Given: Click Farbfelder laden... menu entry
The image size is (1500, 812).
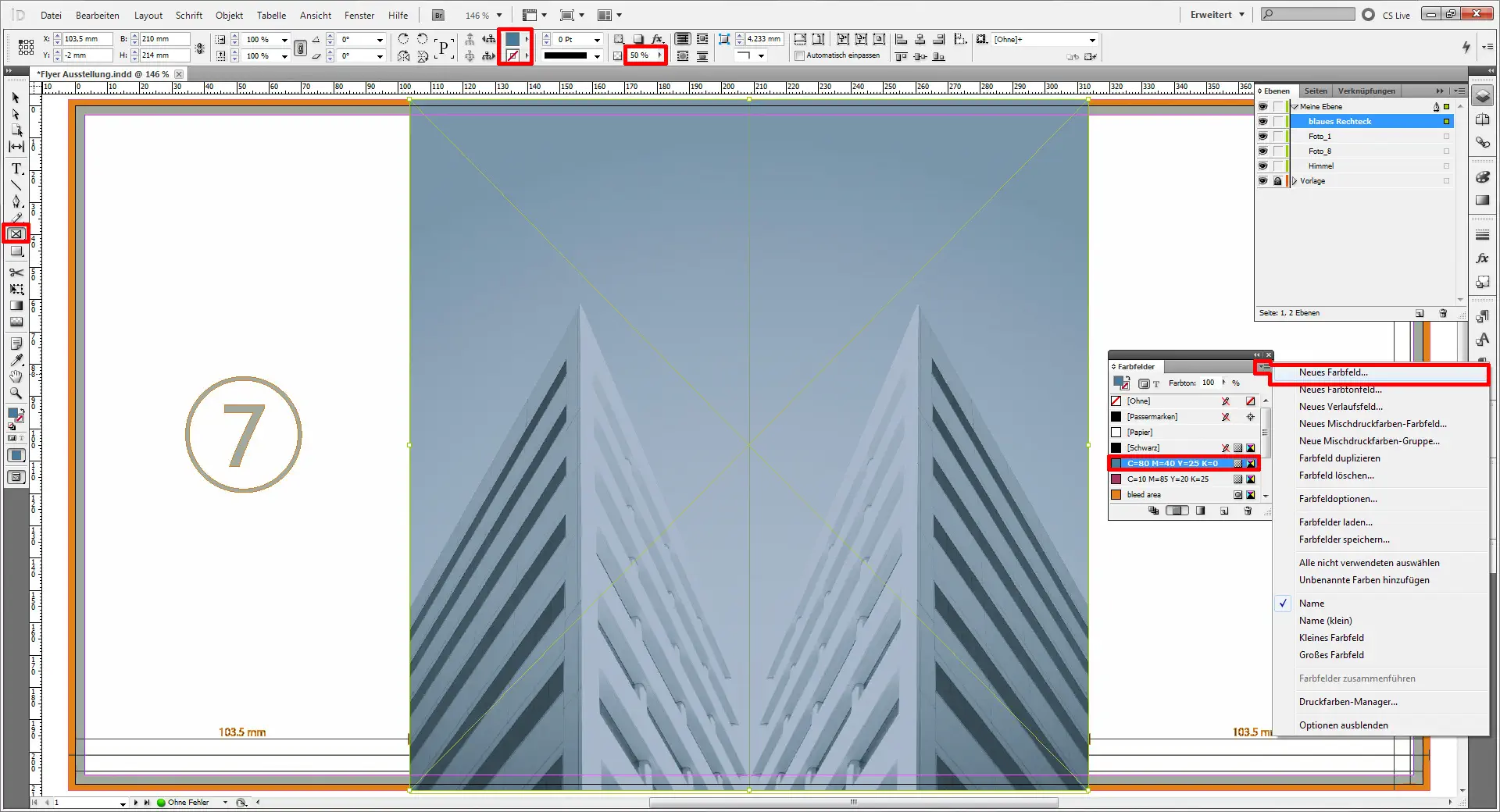Looking at the screenshot, I should point(1335,522).
